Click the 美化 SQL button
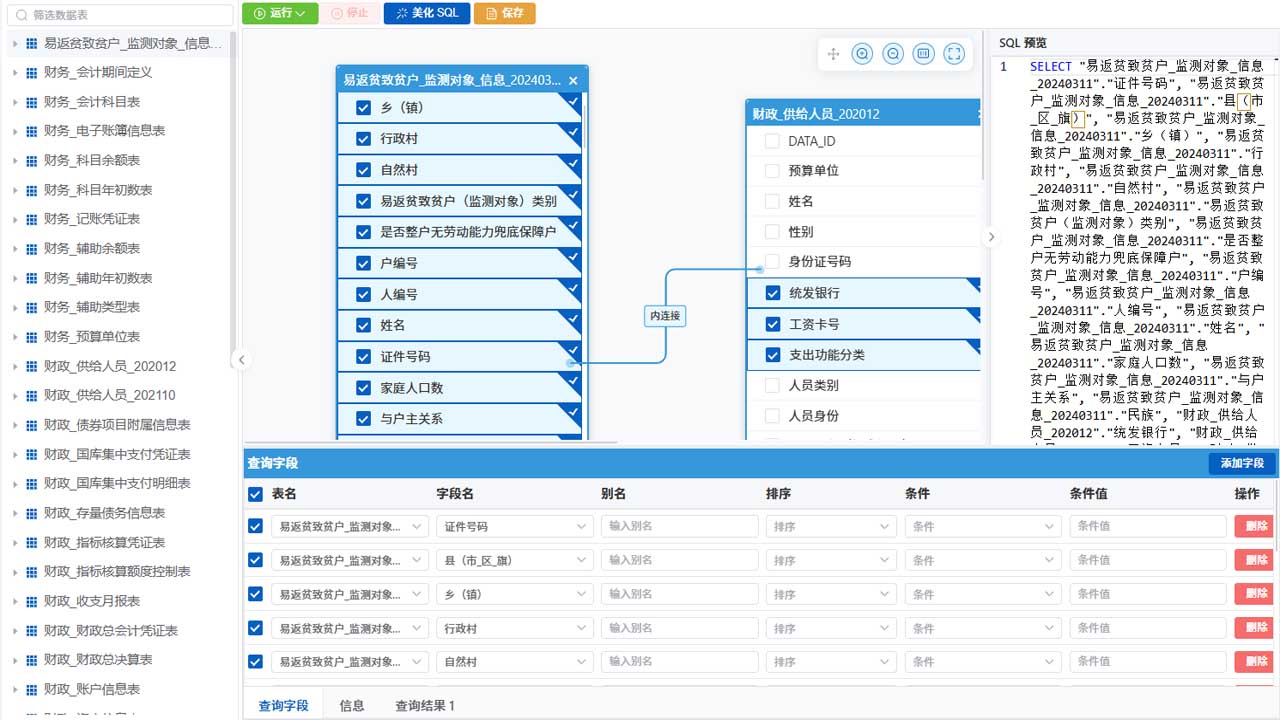Image resolution: width=1280 pixels, height=720 pixels. (x=427, y=13)
